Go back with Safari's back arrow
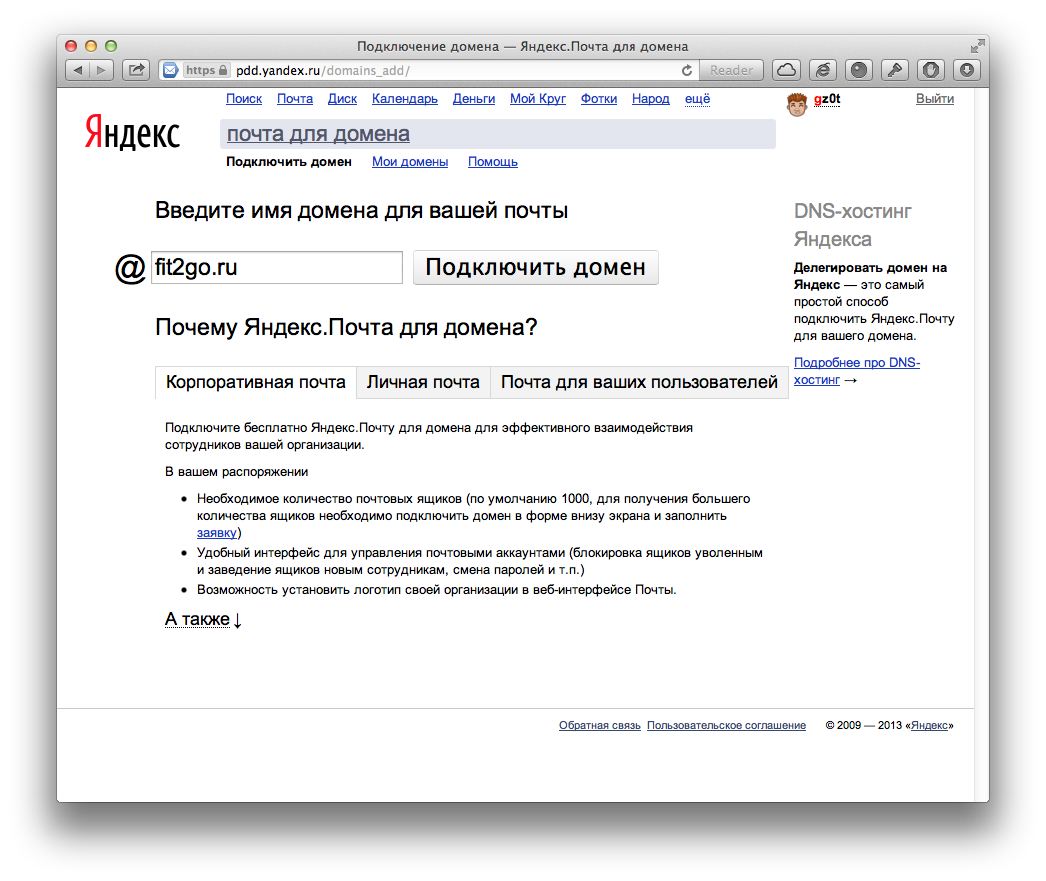This screenshot has height=881, width=1046. [x=78, y=70]
